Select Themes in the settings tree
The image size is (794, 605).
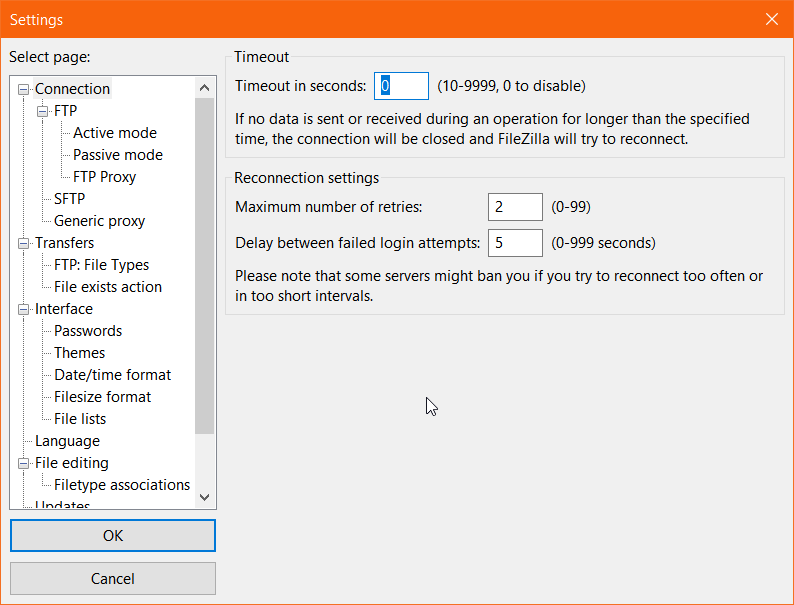coord(79,353)
